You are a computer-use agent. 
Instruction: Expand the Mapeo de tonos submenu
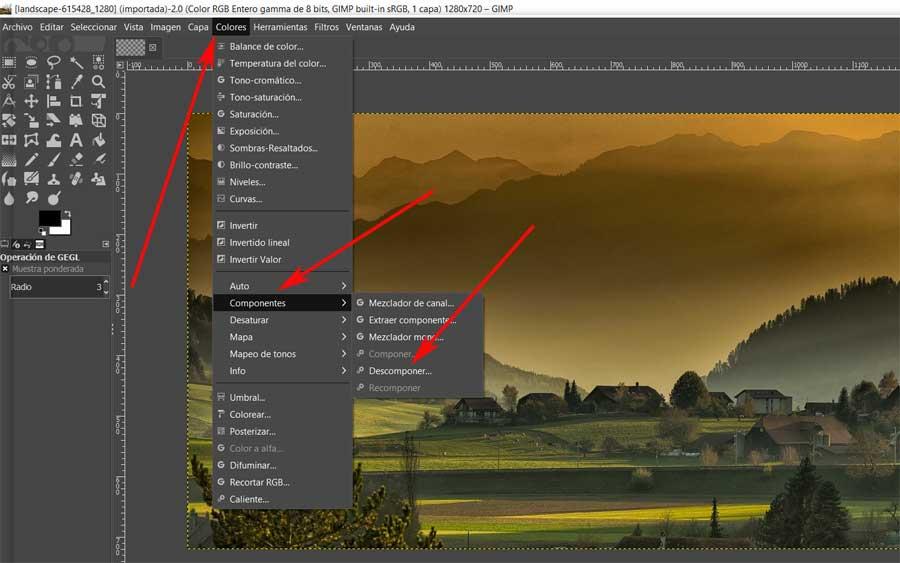click(282, 354)
